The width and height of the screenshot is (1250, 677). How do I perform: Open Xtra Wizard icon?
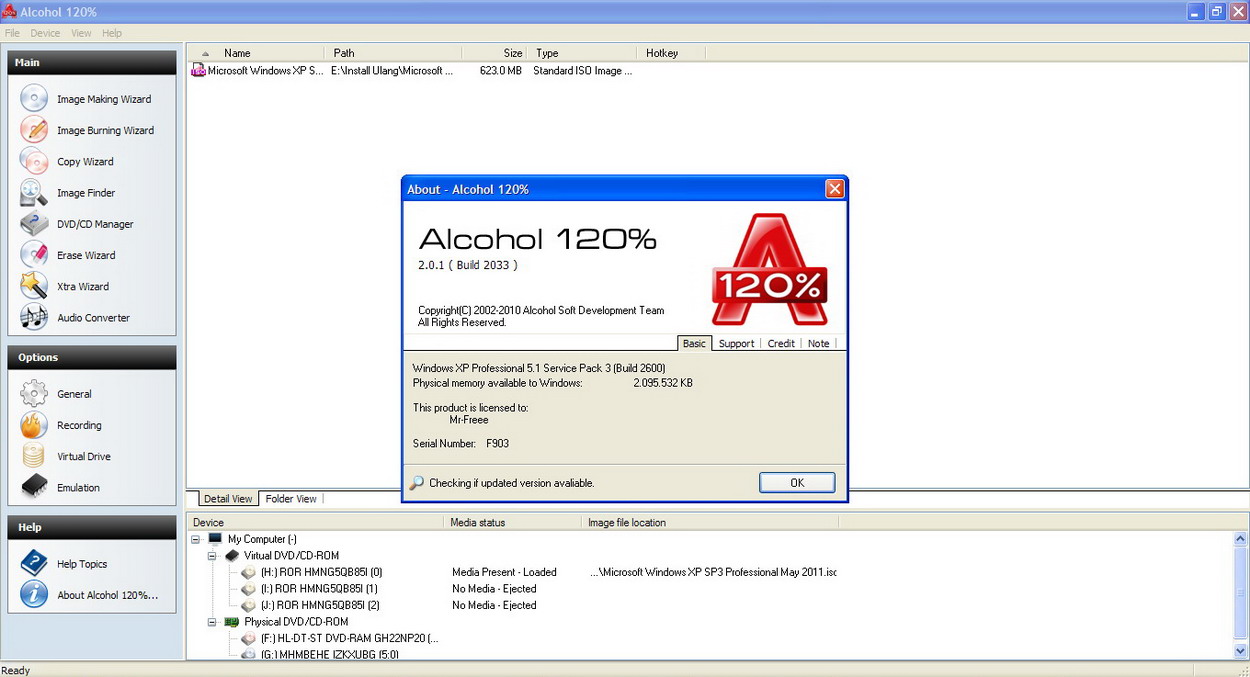pos(34,286)
